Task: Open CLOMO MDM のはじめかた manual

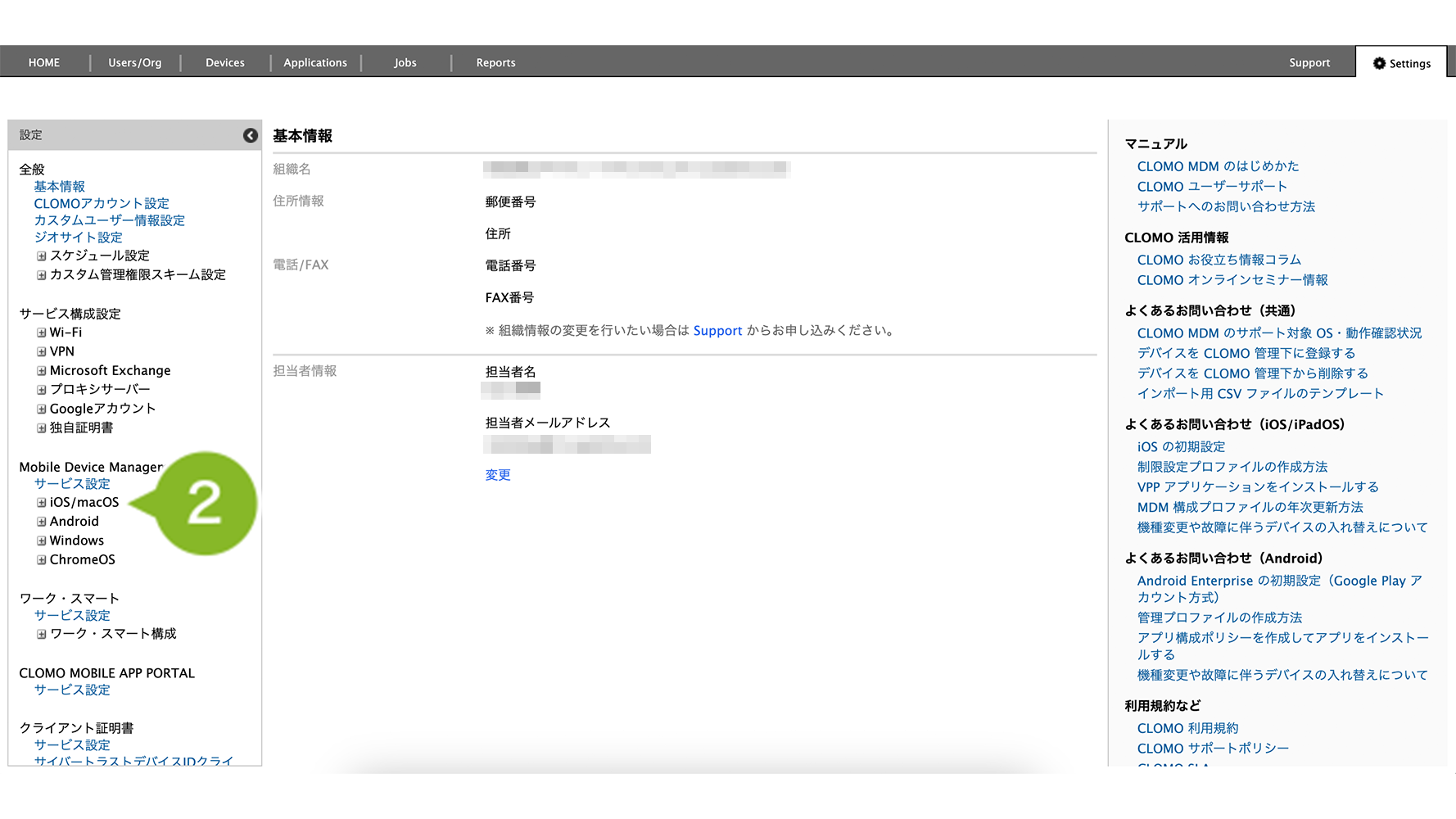Action: 1218,166
